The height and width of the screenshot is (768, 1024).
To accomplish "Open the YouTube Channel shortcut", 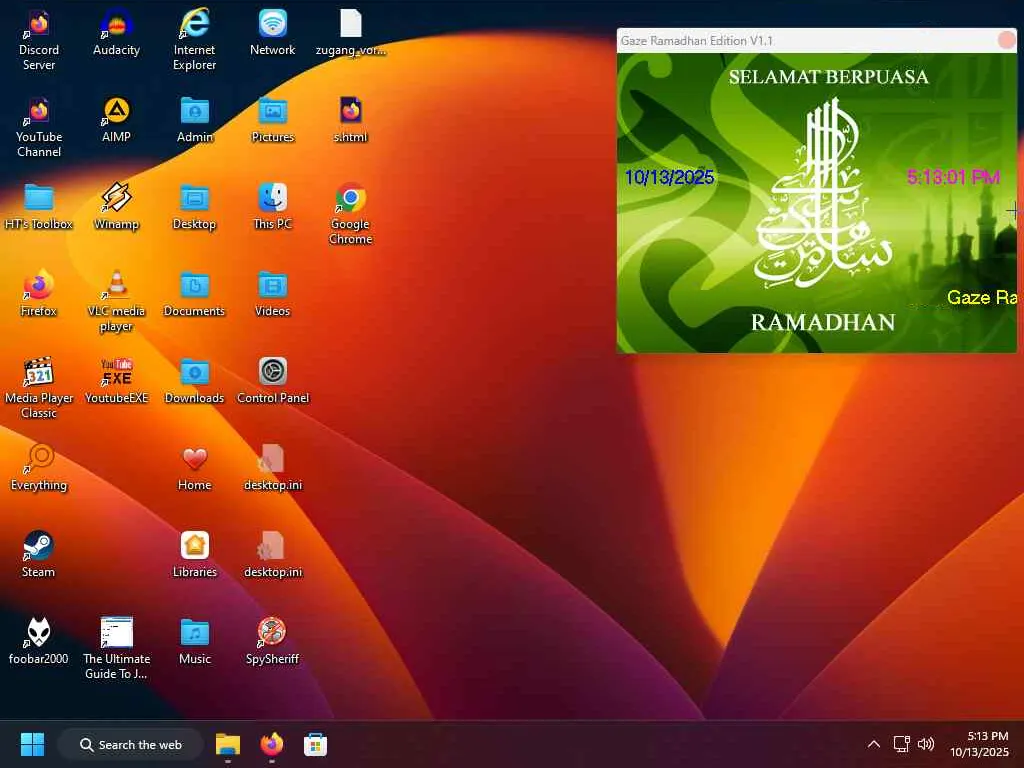I will coord(39,127).
